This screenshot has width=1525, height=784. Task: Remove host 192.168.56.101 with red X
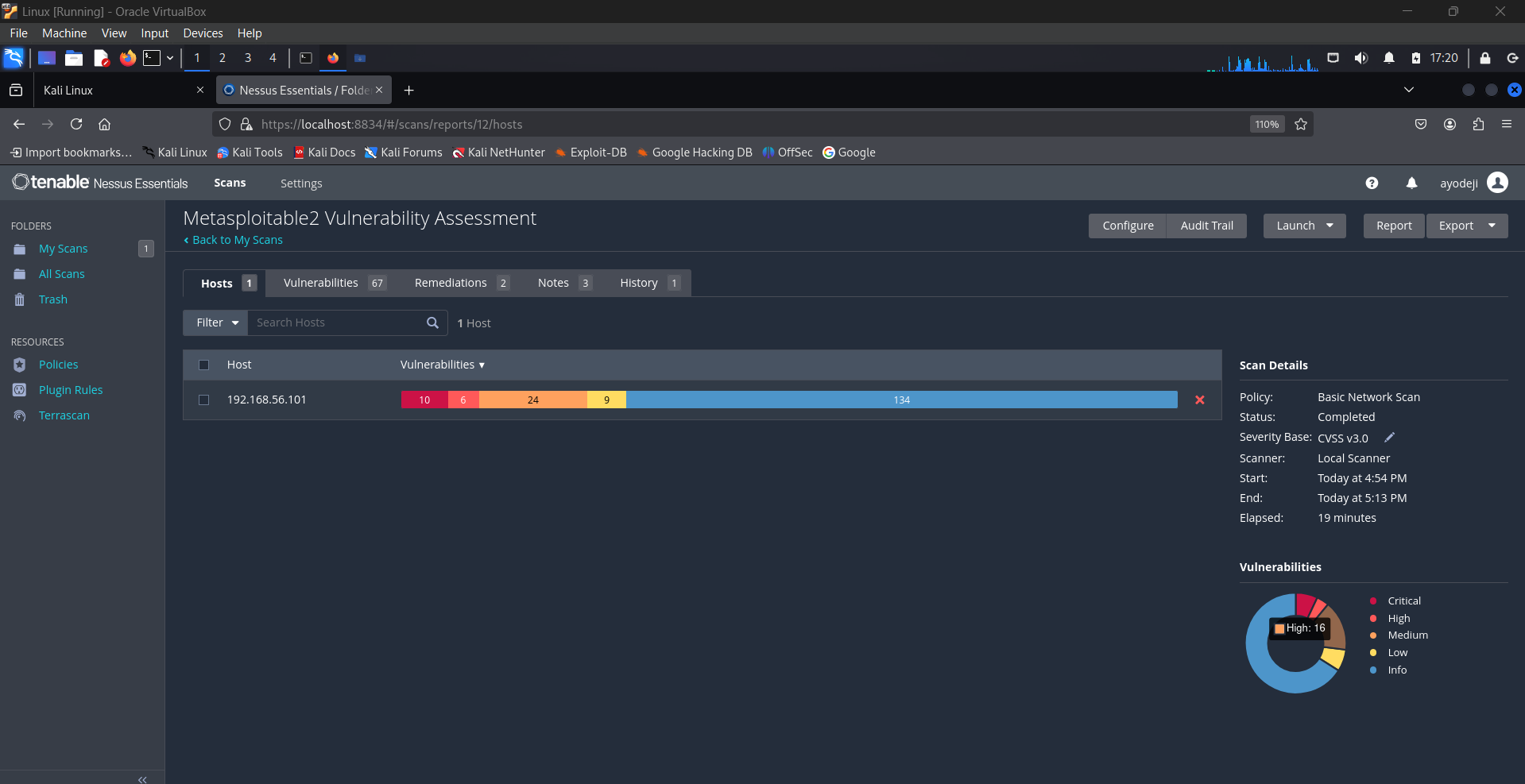point(1200,400)
